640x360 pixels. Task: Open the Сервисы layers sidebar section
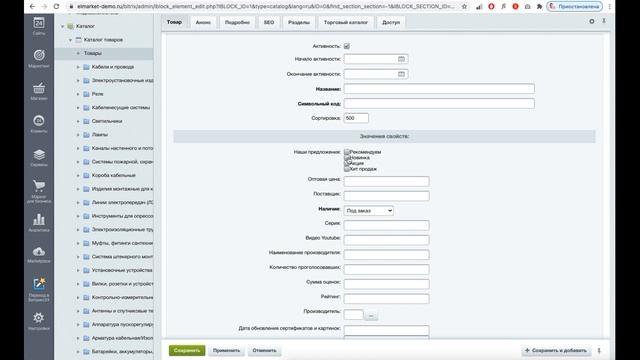pyautogui.click(x=39, y=158)
